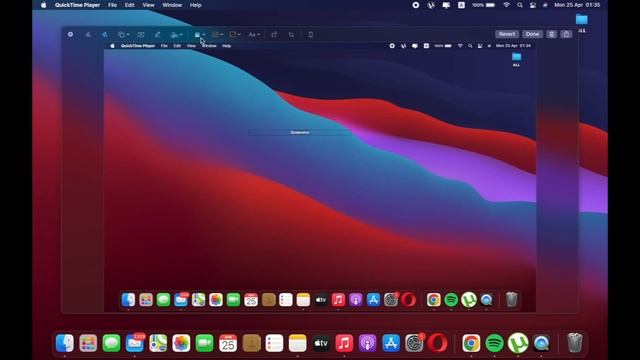Open Maps from the bottom Dock
640x360 pixels.
pos(158,343)
